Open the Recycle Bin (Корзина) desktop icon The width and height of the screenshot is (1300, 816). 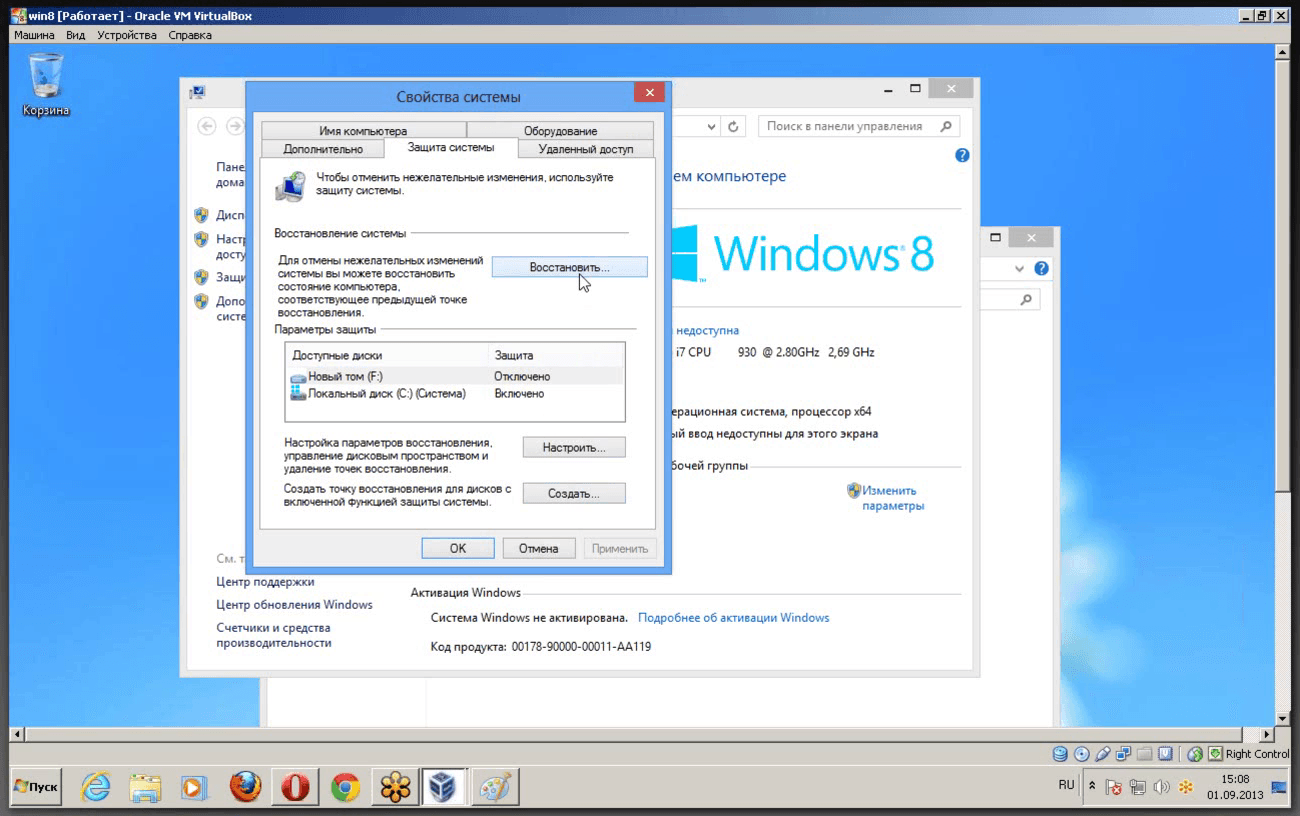[46, 84]
